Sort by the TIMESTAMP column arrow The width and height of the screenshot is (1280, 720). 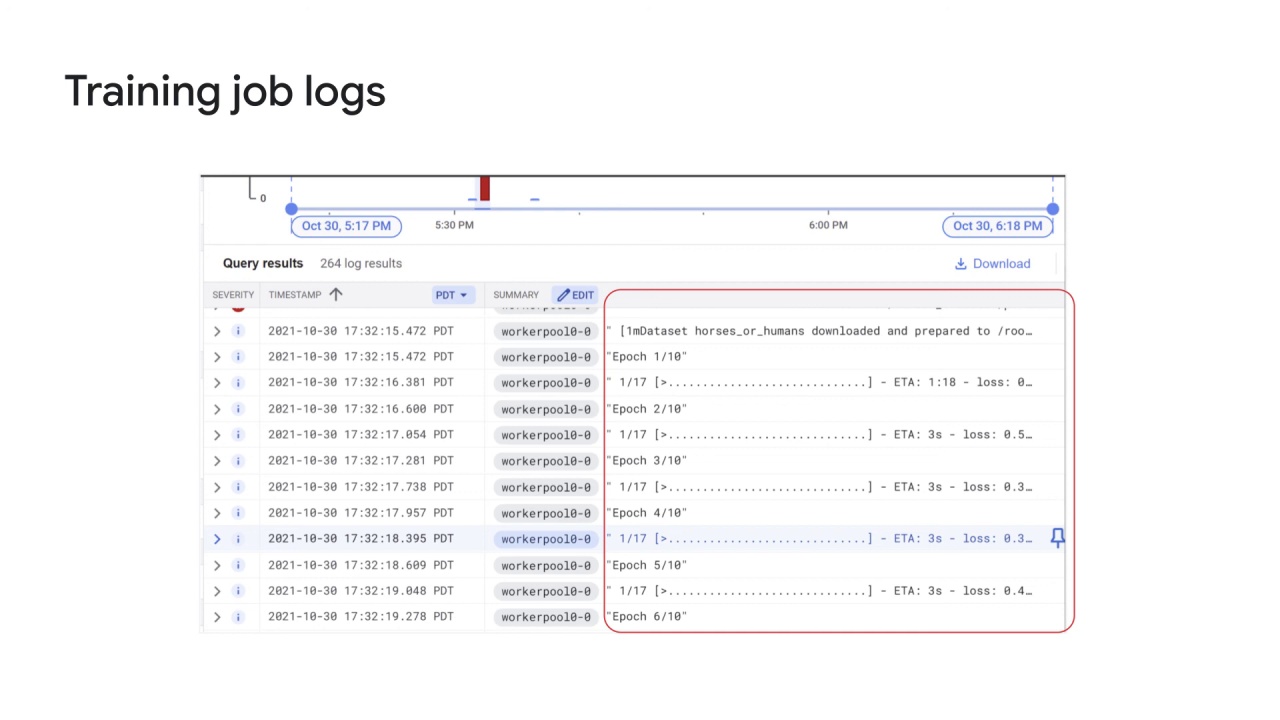[x=336, y=294]
